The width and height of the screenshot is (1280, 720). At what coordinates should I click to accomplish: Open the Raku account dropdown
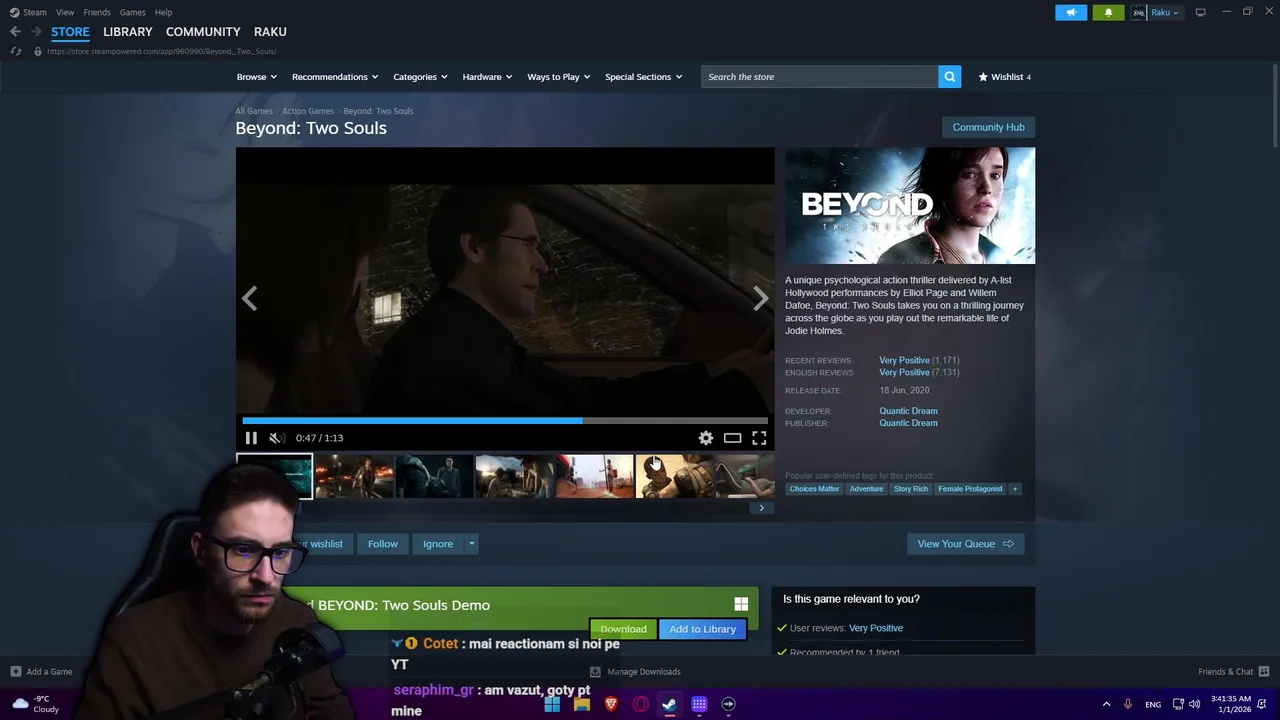point(1165,13)
